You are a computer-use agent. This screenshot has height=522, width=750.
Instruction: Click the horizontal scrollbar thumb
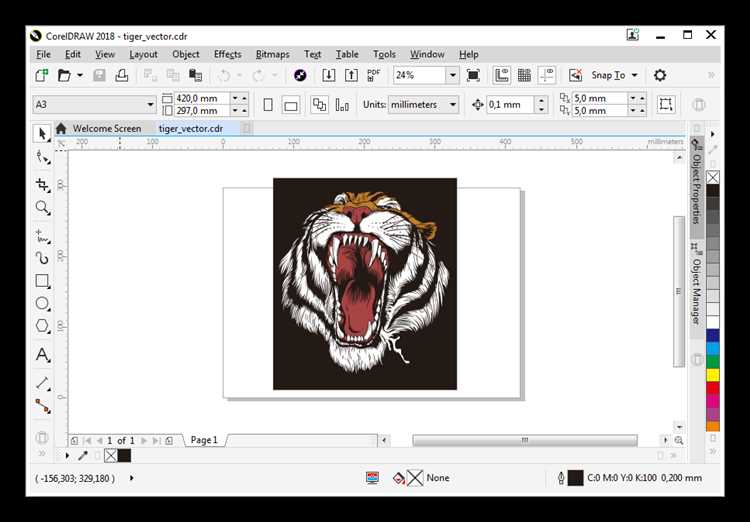click(x=525, y=440)
